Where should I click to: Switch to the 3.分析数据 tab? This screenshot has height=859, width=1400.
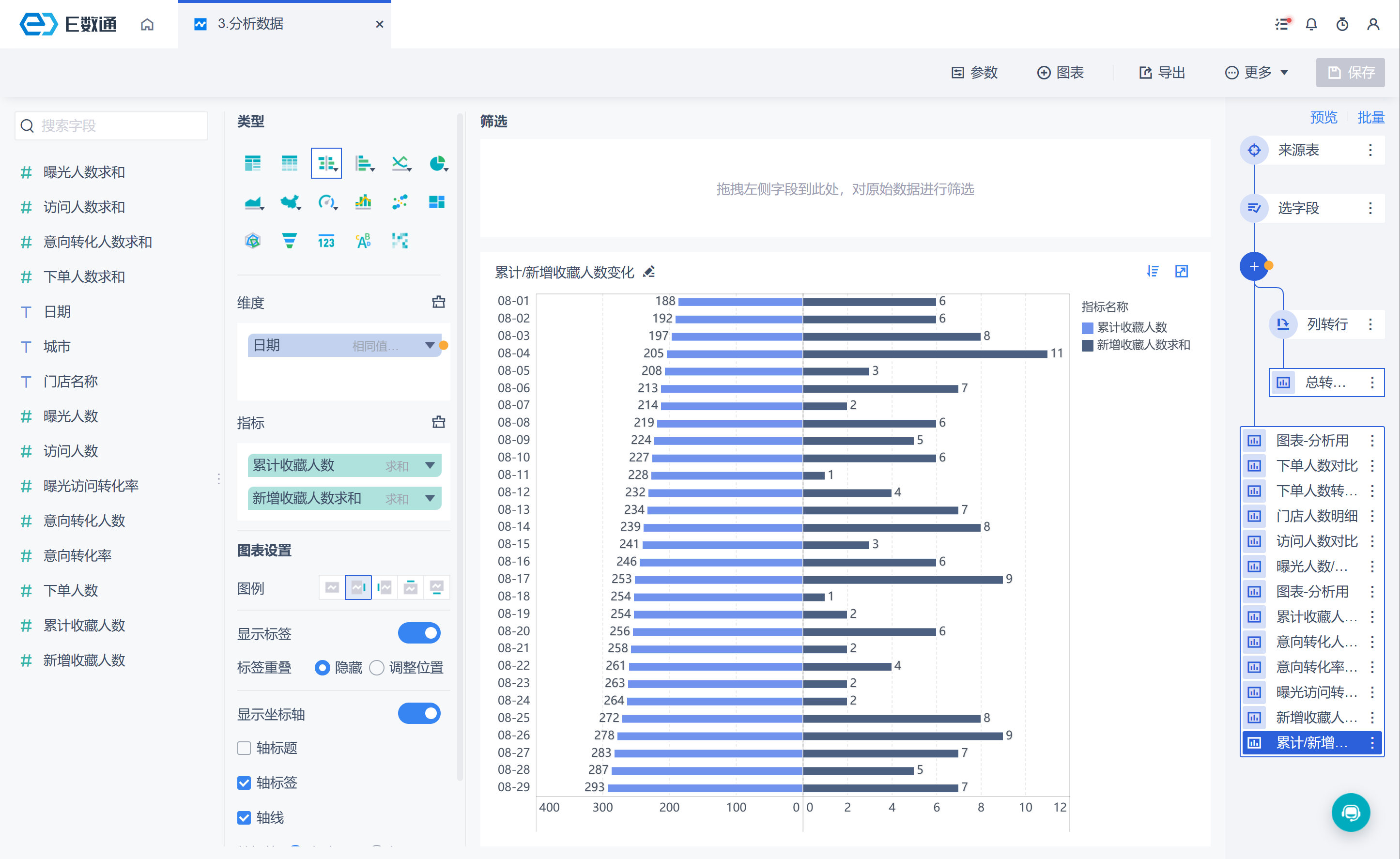pos(250,24)
